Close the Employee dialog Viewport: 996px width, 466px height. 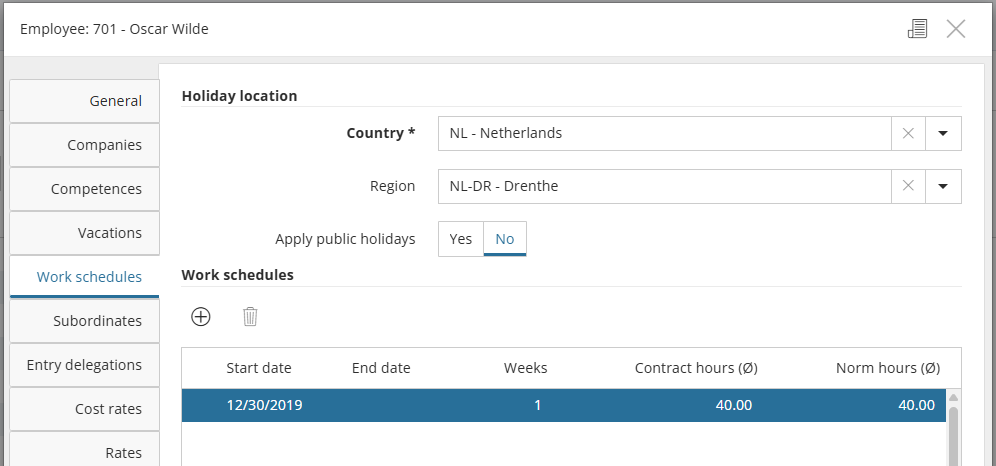955,29
